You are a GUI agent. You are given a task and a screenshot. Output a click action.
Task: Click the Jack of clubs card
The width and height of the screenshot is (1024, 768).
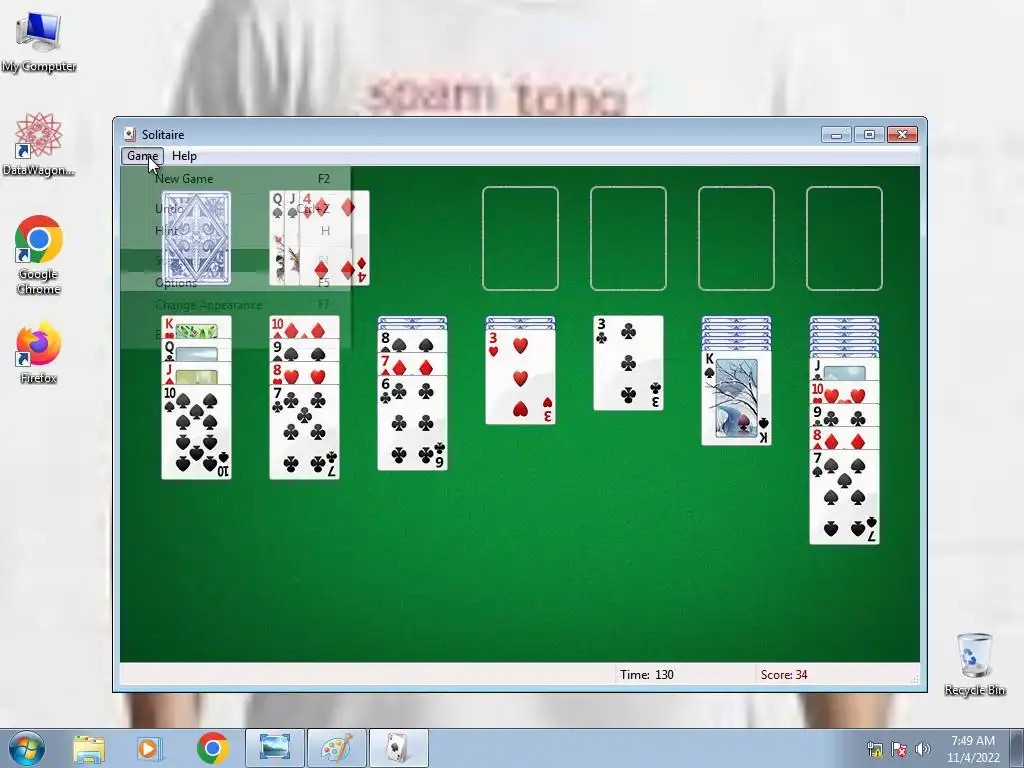click(844, 370)
